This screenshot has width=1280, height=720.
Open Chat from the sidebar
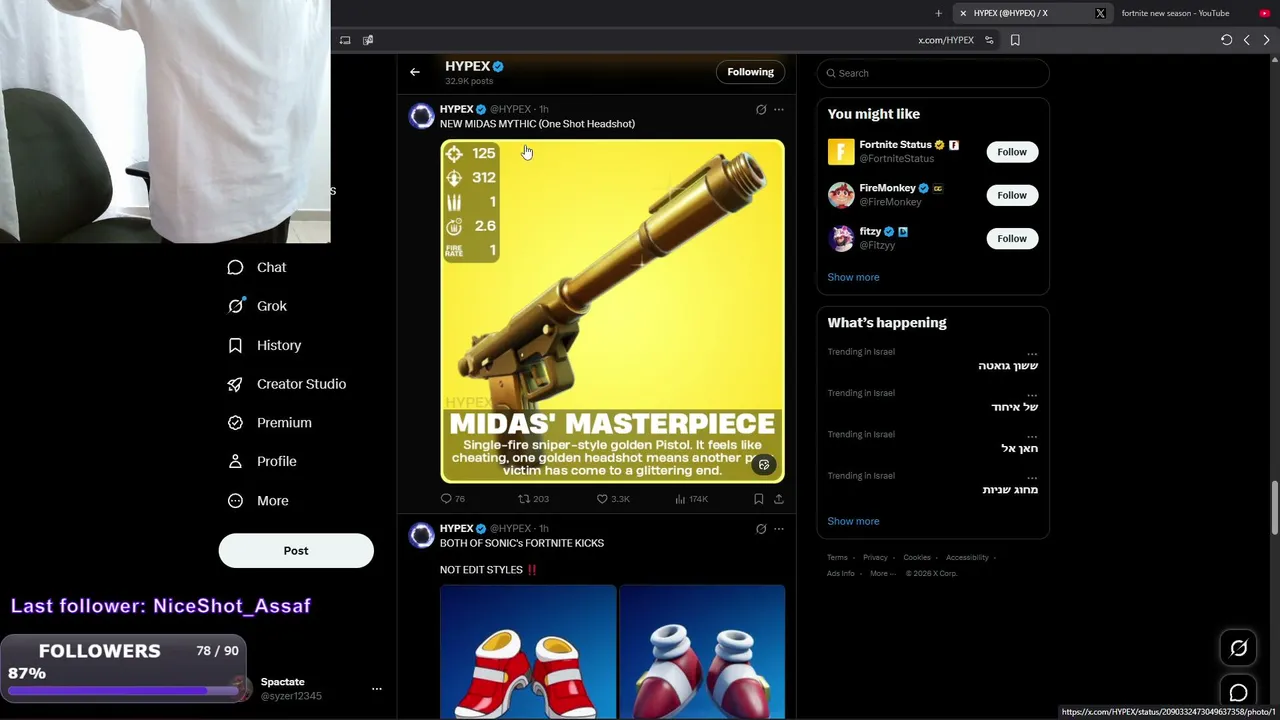pyautogui.click(x=257, y=267)
